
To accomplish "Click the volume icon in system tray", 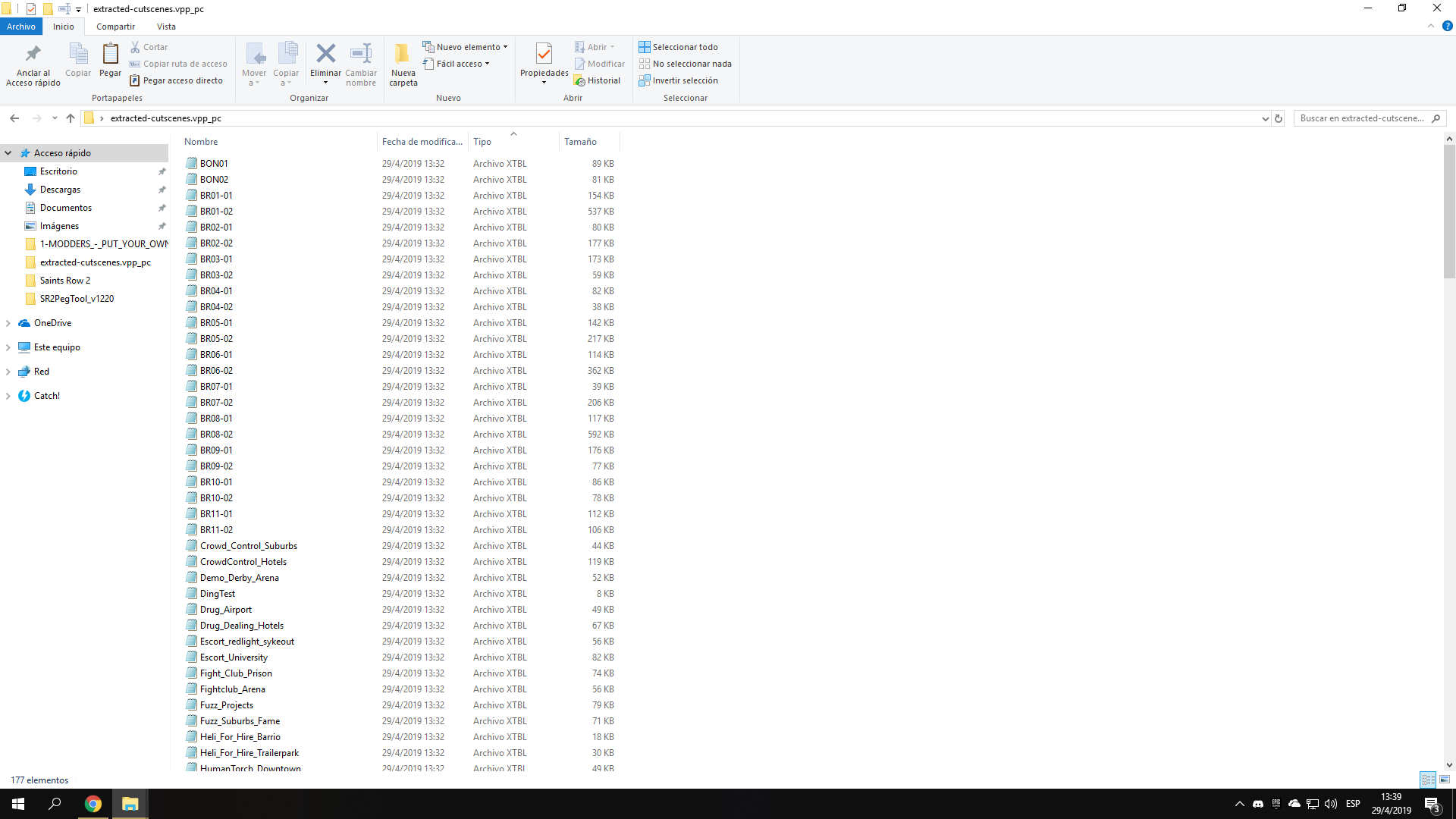I will [1331, 804].
